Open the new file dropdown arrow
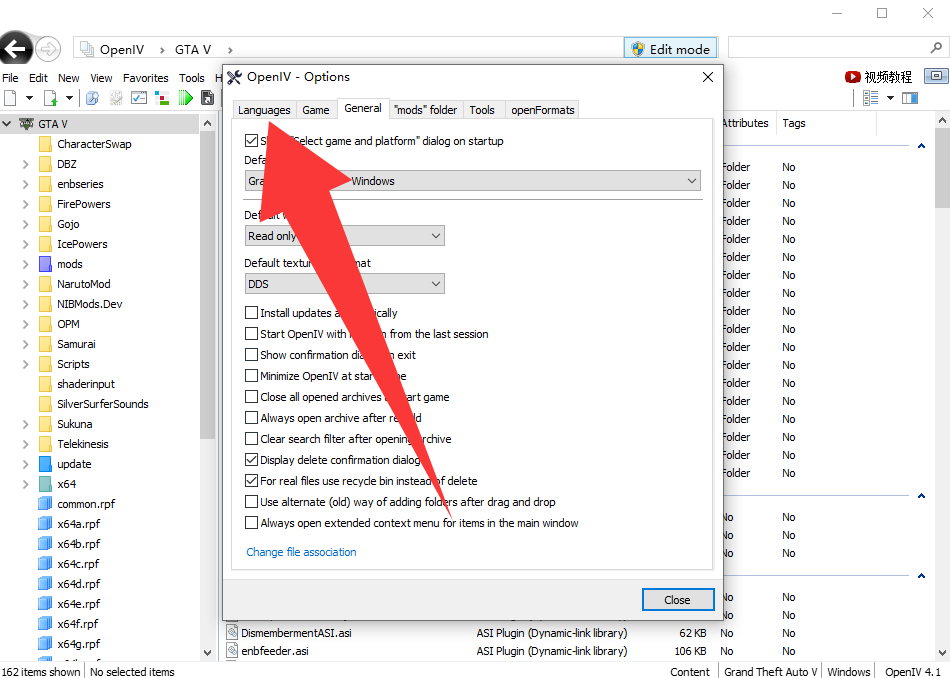Viewport: 950px width, 678px height. (x=28, y=98)
